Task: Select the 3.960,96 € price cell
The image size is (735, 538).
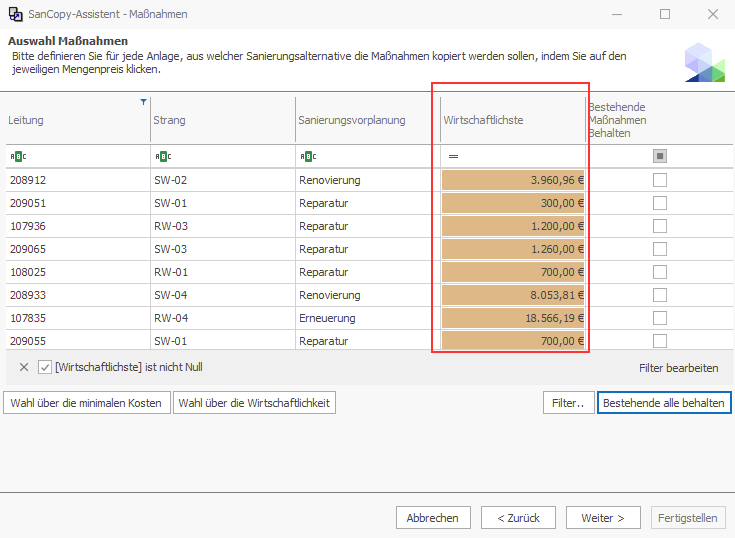Action: (x=512, y=180)
